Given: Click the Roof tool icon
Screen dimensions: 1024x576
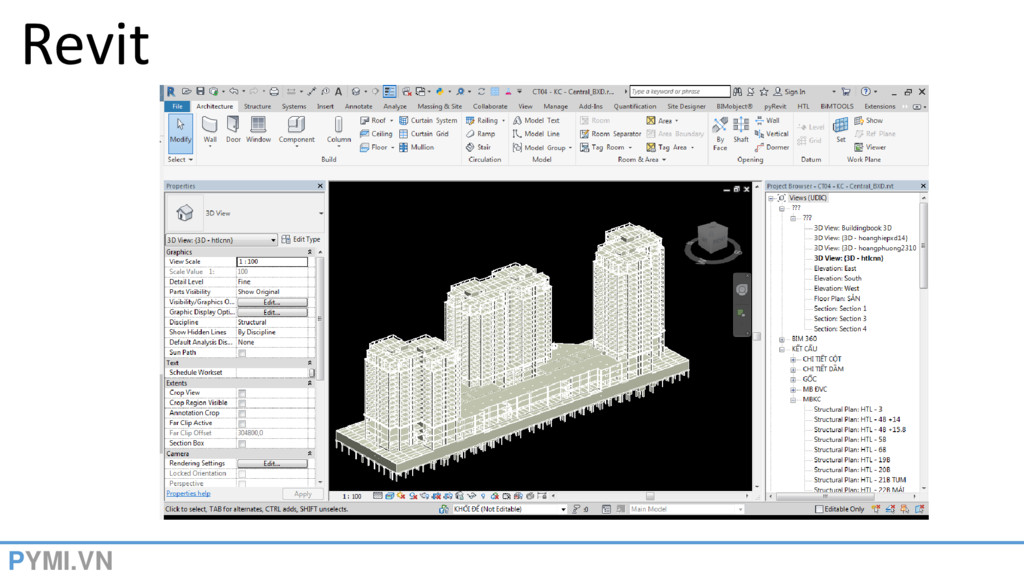Looking at the screenshot, I should 364,121.
